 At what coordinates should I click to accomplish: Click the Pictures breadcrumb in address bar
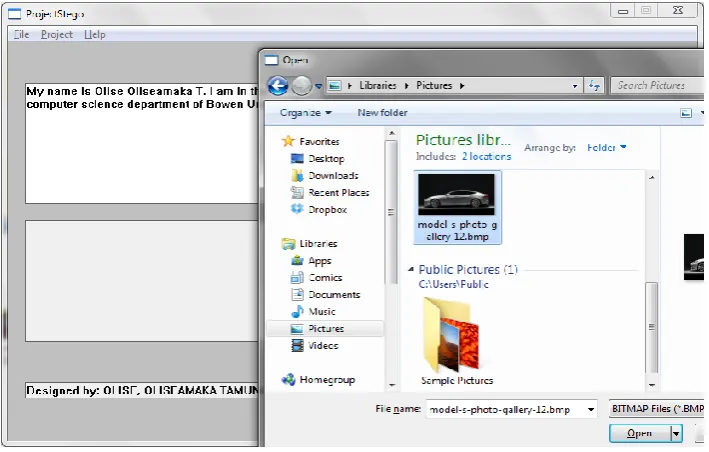click(x=434, y=85)
